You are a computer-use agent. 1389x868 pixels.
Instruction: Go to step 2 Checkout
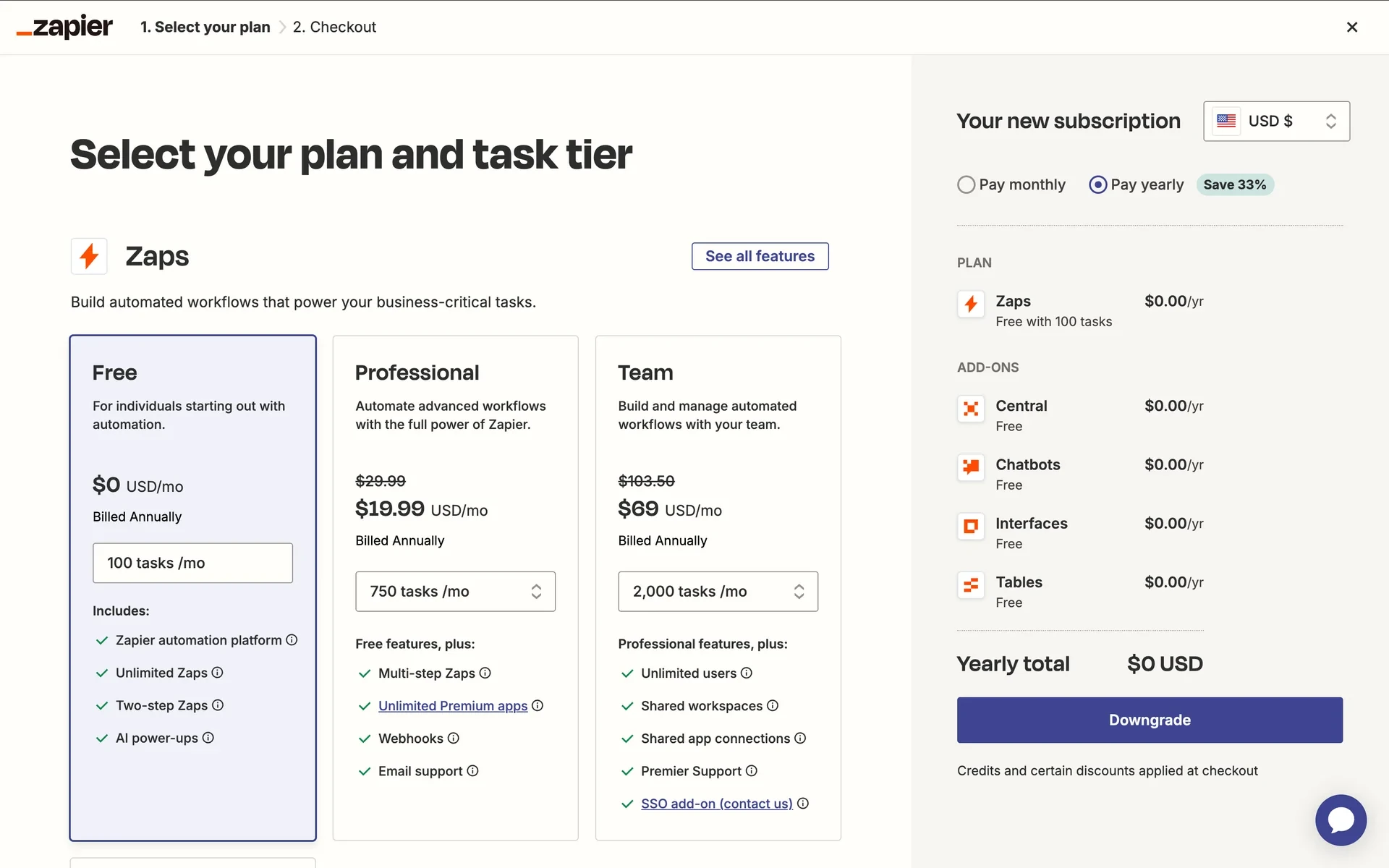(334, 27)
